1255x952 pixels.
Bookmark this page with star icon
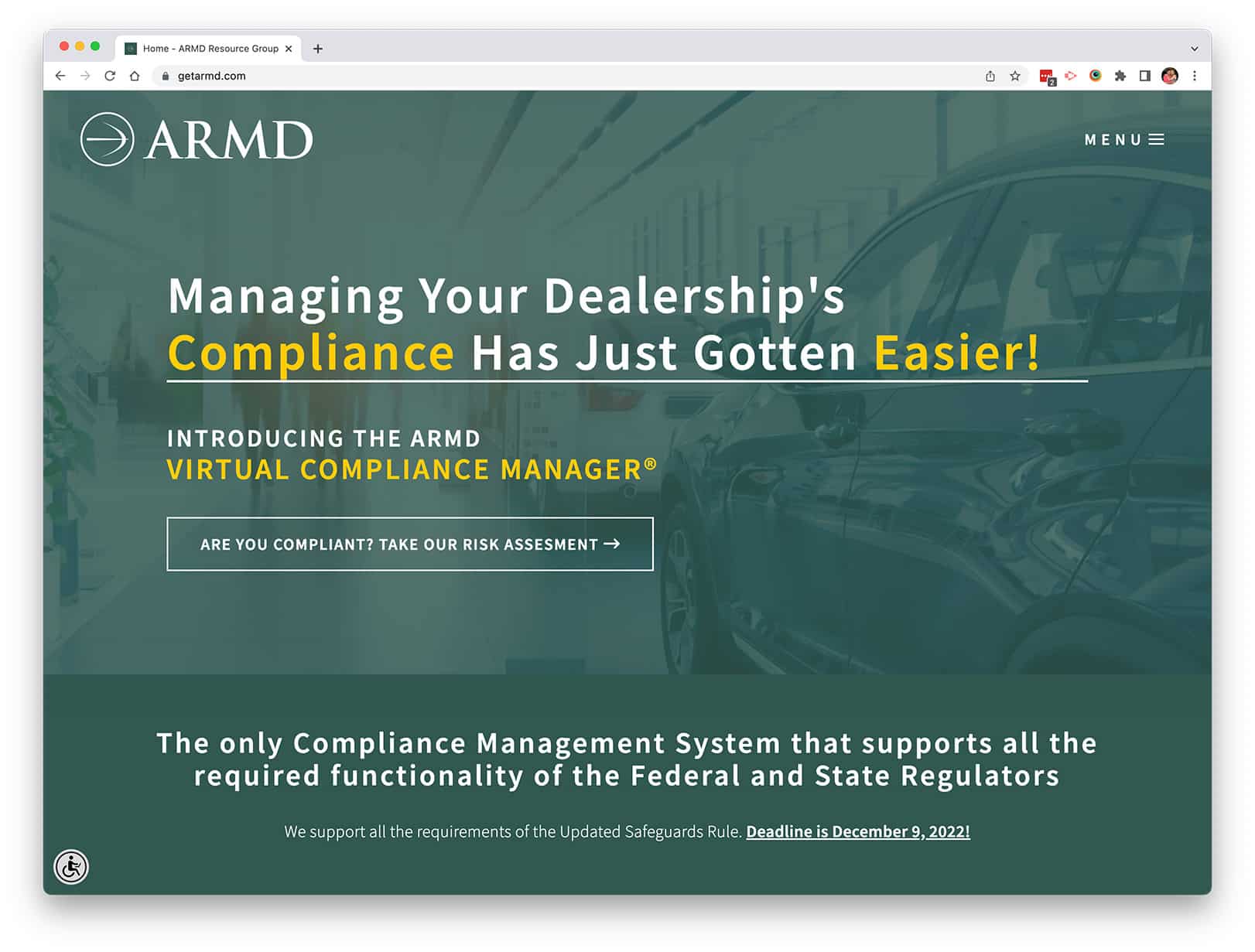[x=1015, y=76]
